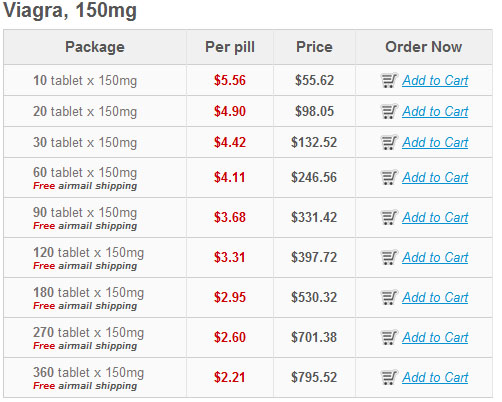Add the $98.05 package to cart
This screenshot has width=502, height=402.
(x=435, y=111)
